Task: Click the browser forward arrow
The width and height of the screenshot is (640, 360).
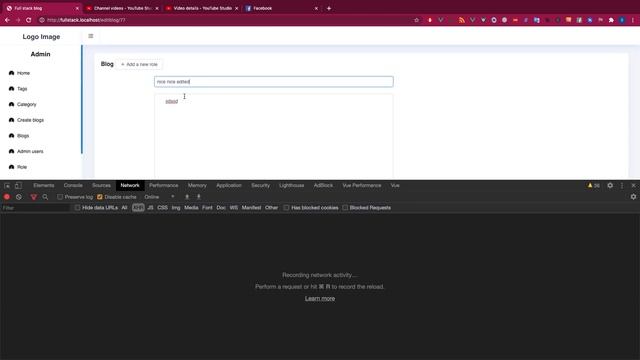Action: 18,20
